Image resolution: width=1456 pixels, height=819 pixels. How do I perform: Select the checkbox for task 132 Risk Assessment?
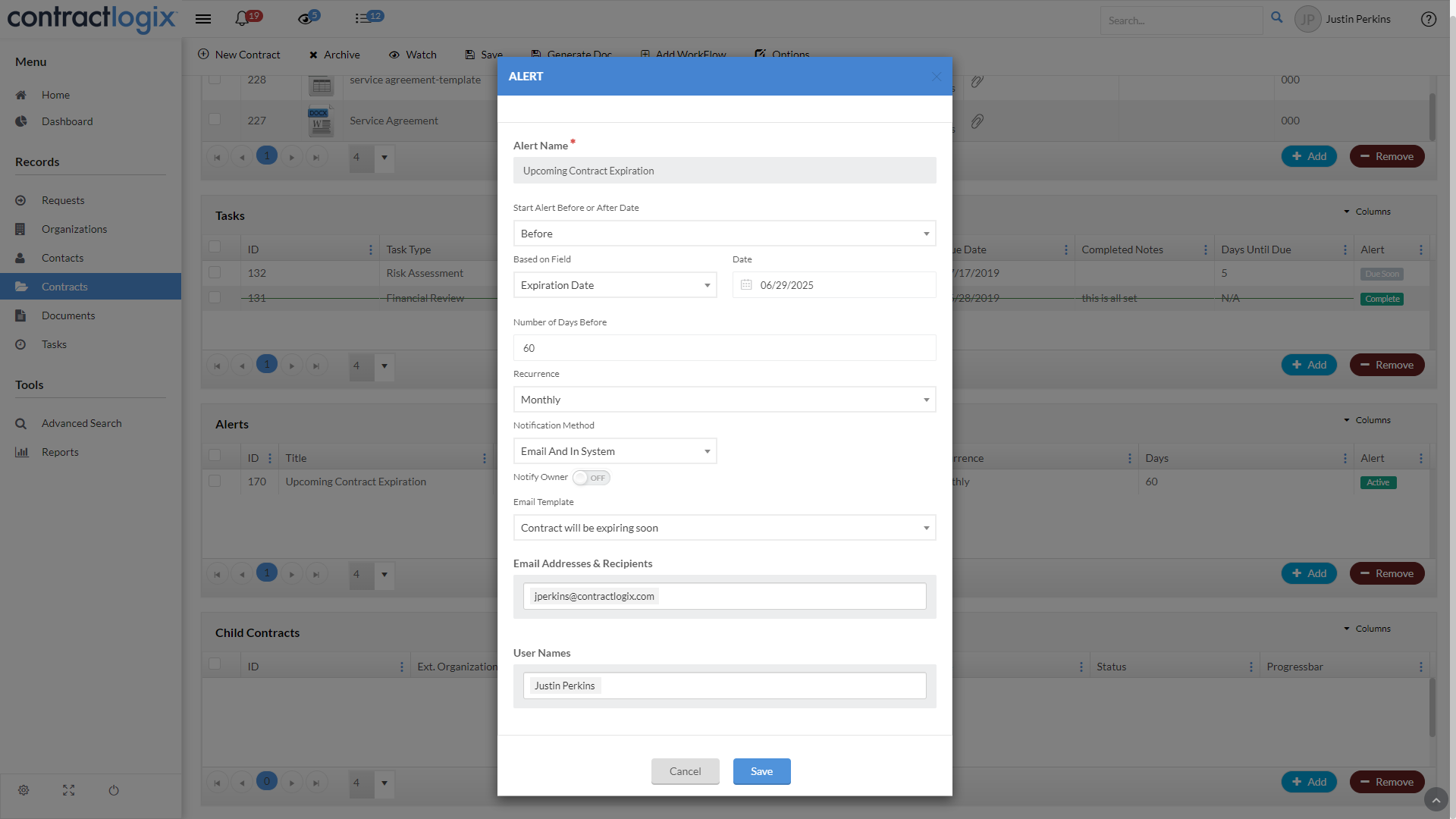tap(215, 272)
